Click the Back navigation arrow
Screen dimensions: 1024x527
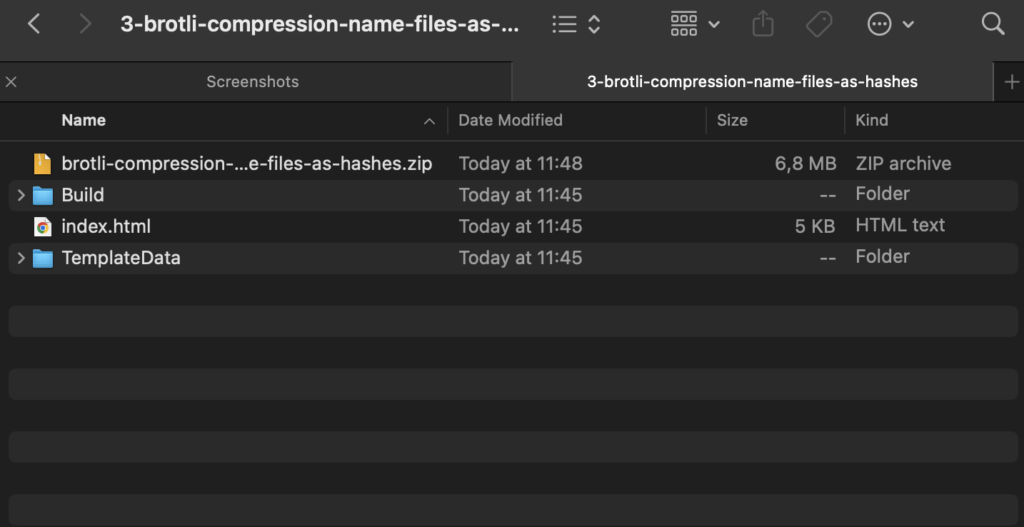(34, 24)
